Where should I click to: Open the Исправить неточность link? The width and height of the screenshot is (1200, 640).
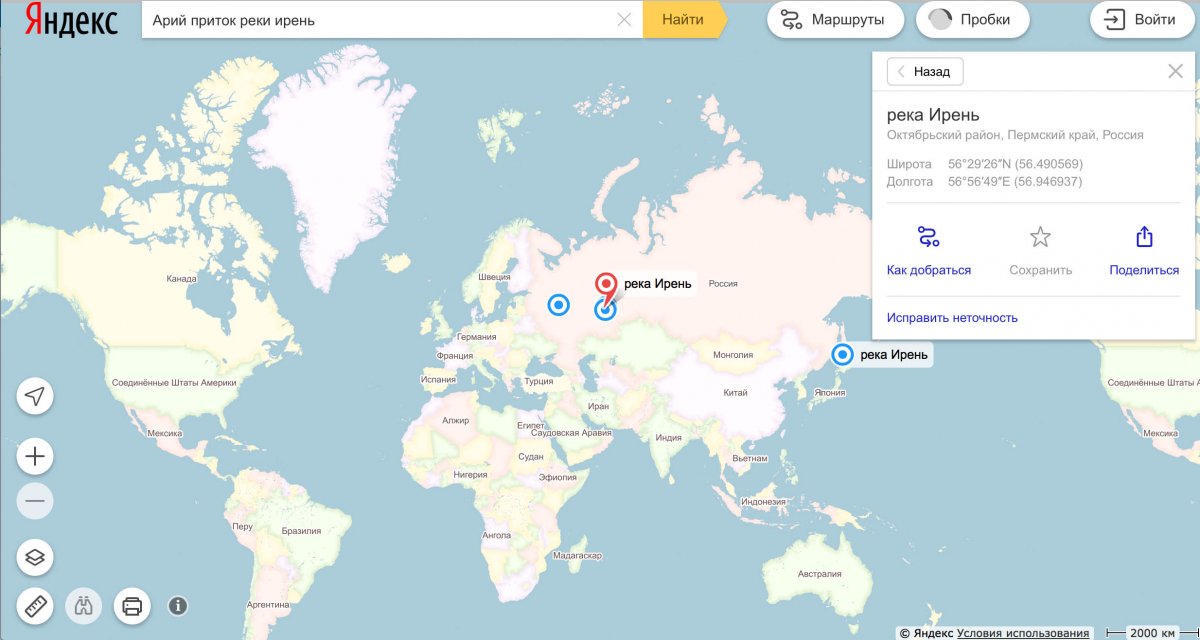click(x=952, y=318)
